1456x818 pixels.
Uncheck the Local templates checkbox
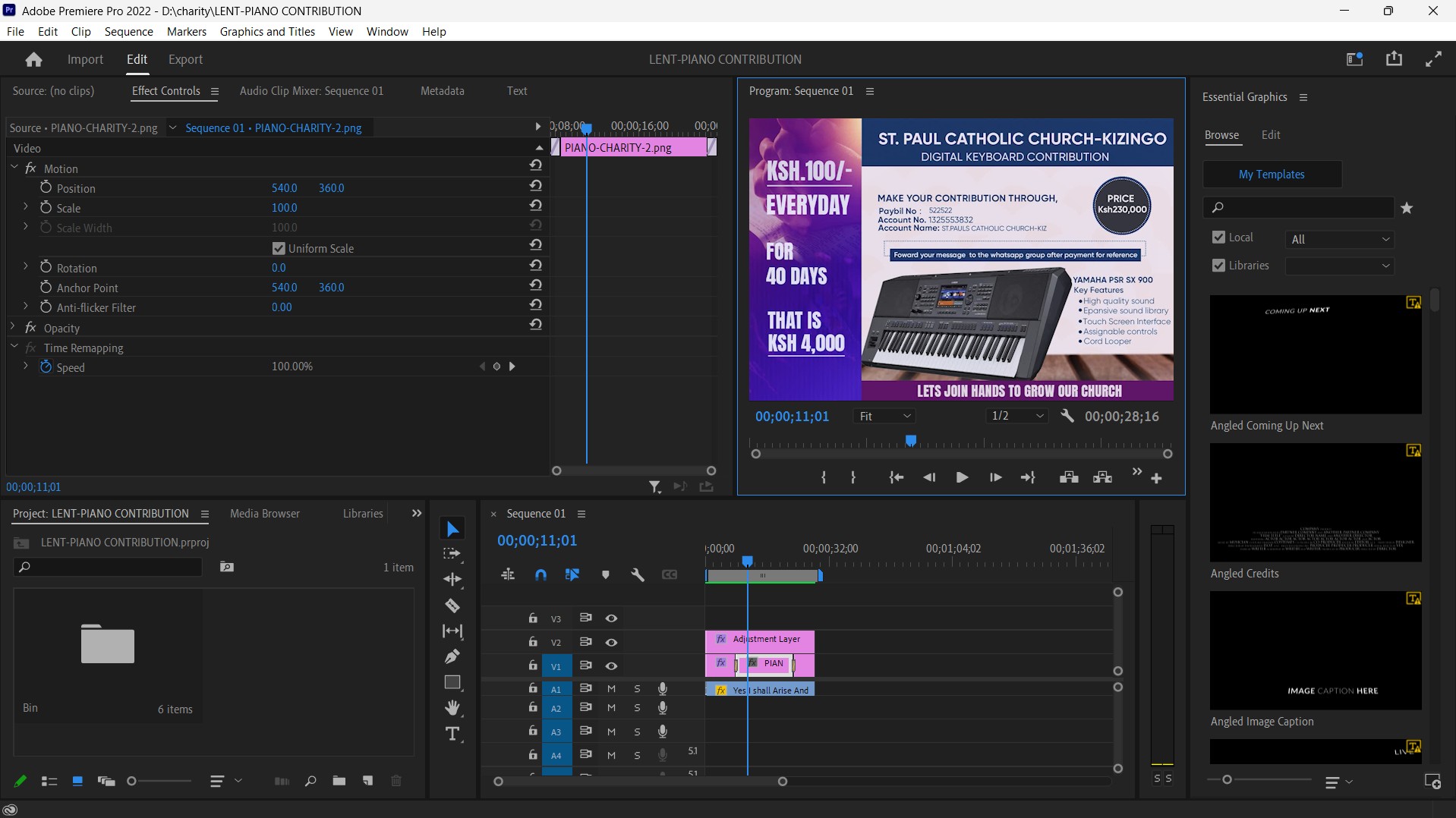click(1218, 238)
